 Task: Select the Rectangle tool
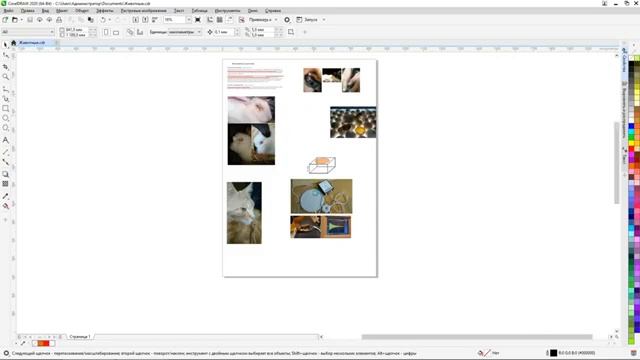pyautogui.click(x=5, y=109)
